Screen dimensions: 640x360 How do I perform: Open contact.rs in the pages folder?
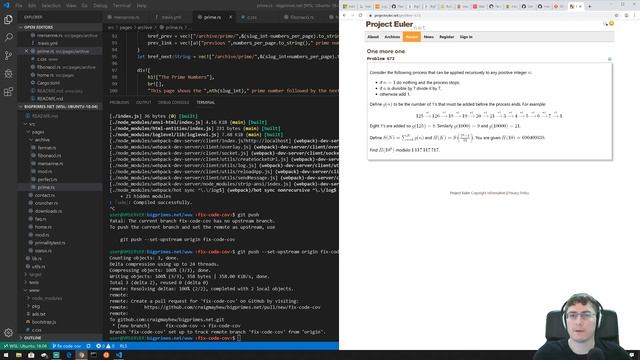pos(45,195)
